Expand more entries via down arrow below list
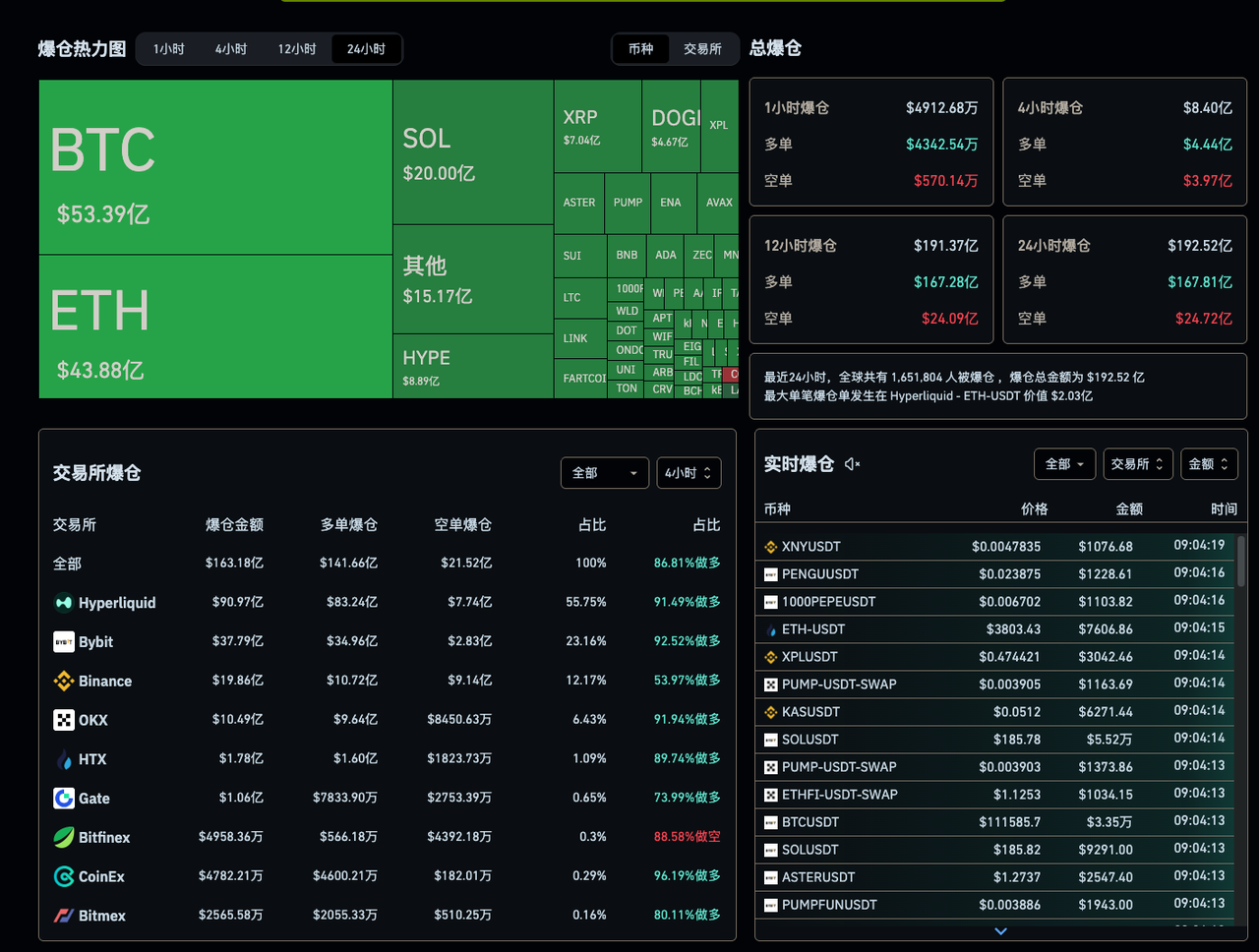 pos(1000,930)
